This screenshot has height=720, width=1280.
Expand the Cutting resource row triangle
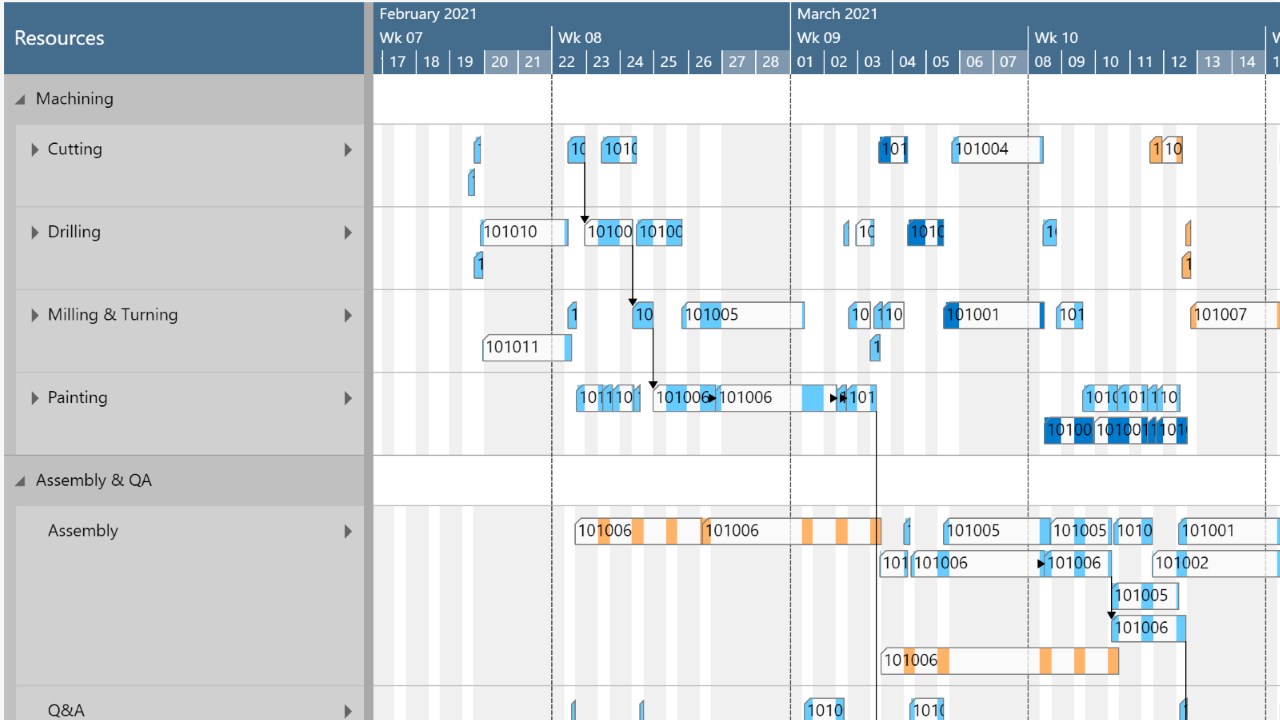coord(36,150)
